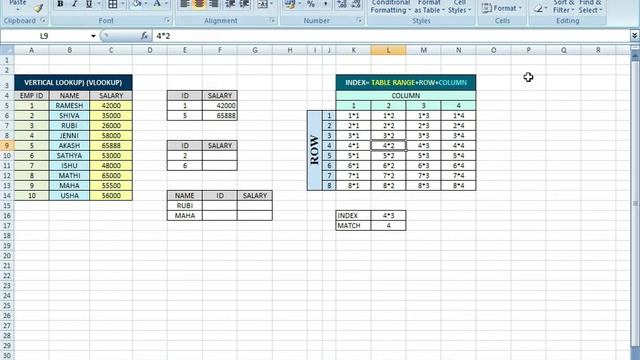Screen dimensions: 640x360
Task: Toggle Italic formatting
Action: [x=74, y=4]
